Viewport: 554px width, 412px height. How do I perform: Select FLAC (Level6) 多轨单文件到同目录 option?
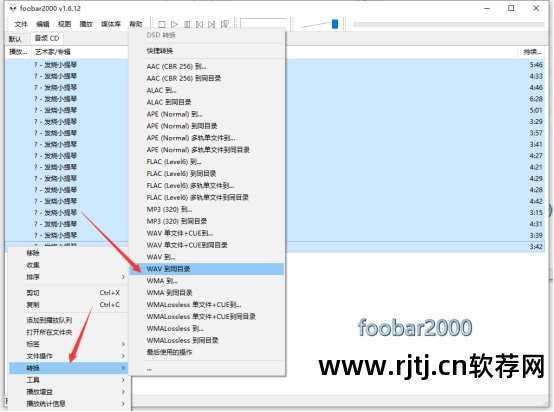click(207, 198)
